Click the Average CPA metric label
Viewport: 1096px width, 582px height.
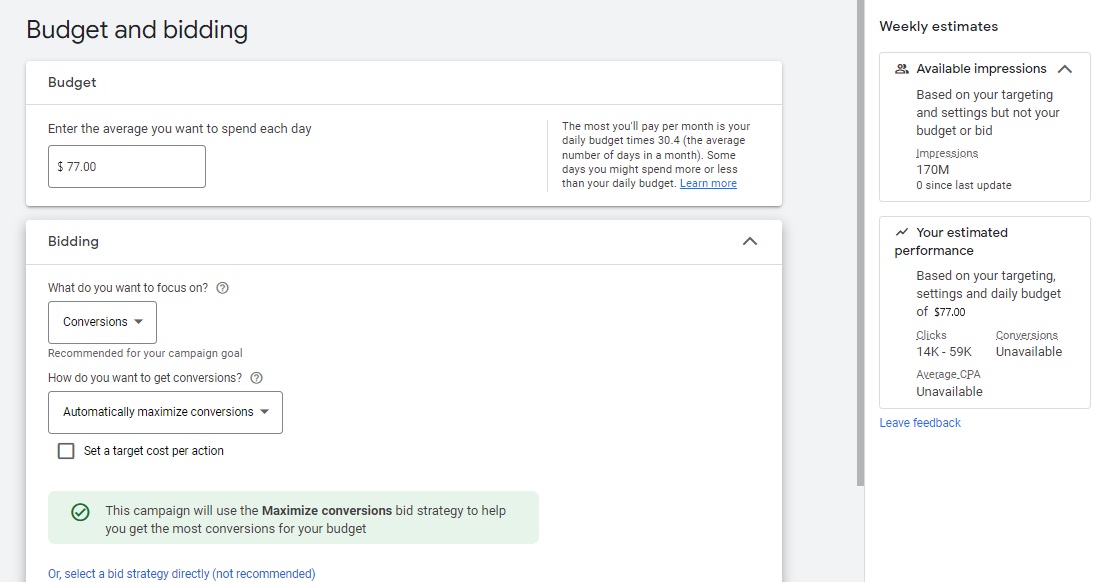coord(948,374)
